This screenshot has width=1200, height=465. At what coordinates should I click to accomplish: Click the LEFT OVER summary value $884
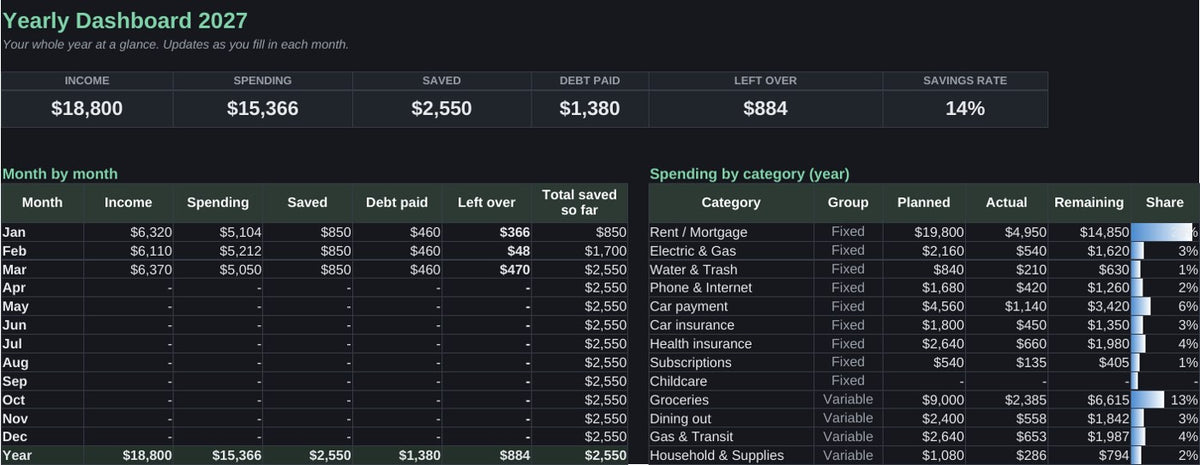coord(765,109)
